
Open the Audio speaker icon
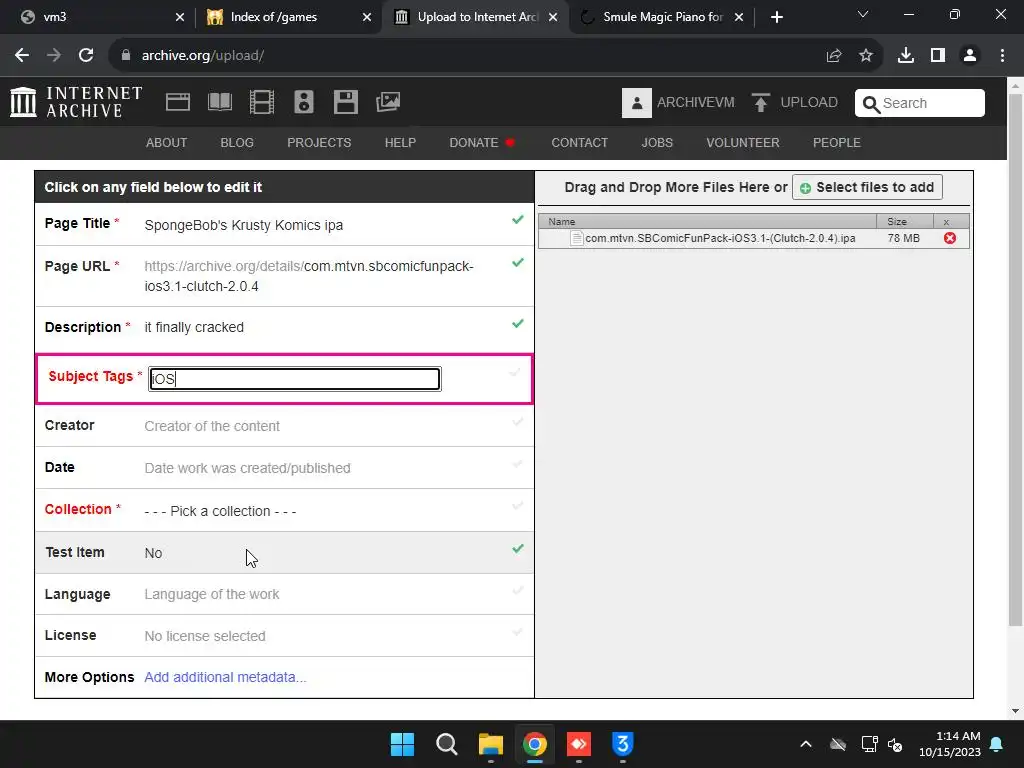click(x=304, y=102)
